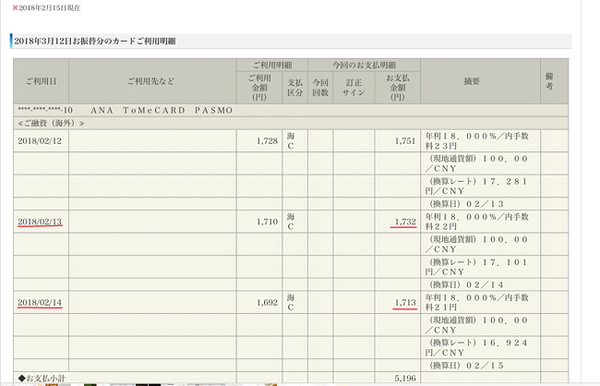
Task: Click the conversion date '(換算日)02/14'
Action: 466,284
